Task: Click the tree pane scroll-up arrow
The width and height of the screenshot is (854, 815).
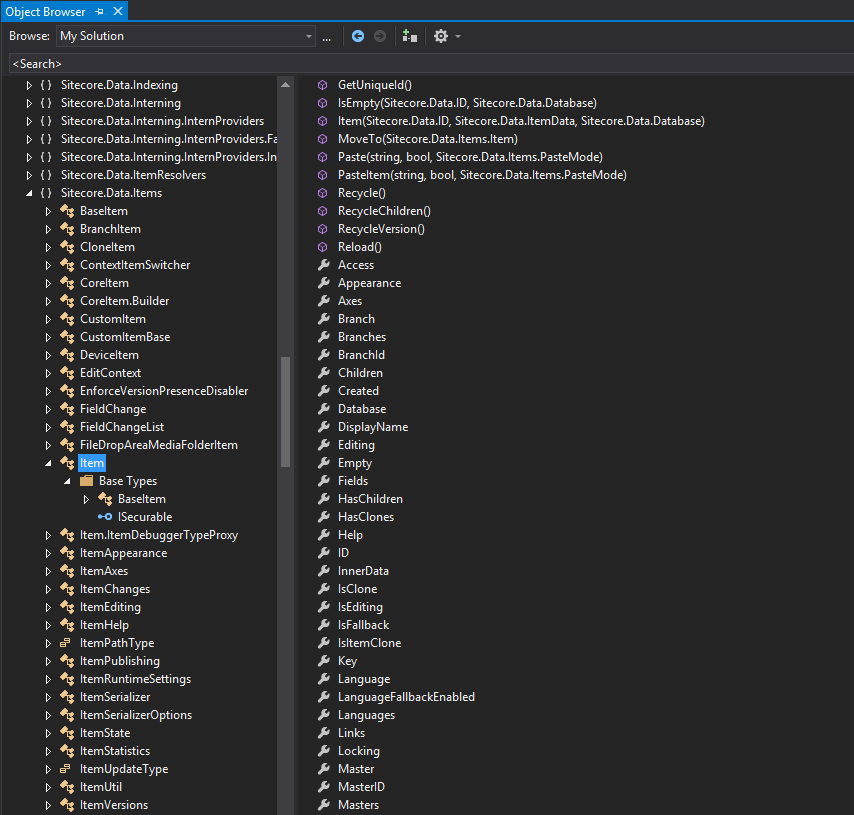Action: click(x=285, y=85)
